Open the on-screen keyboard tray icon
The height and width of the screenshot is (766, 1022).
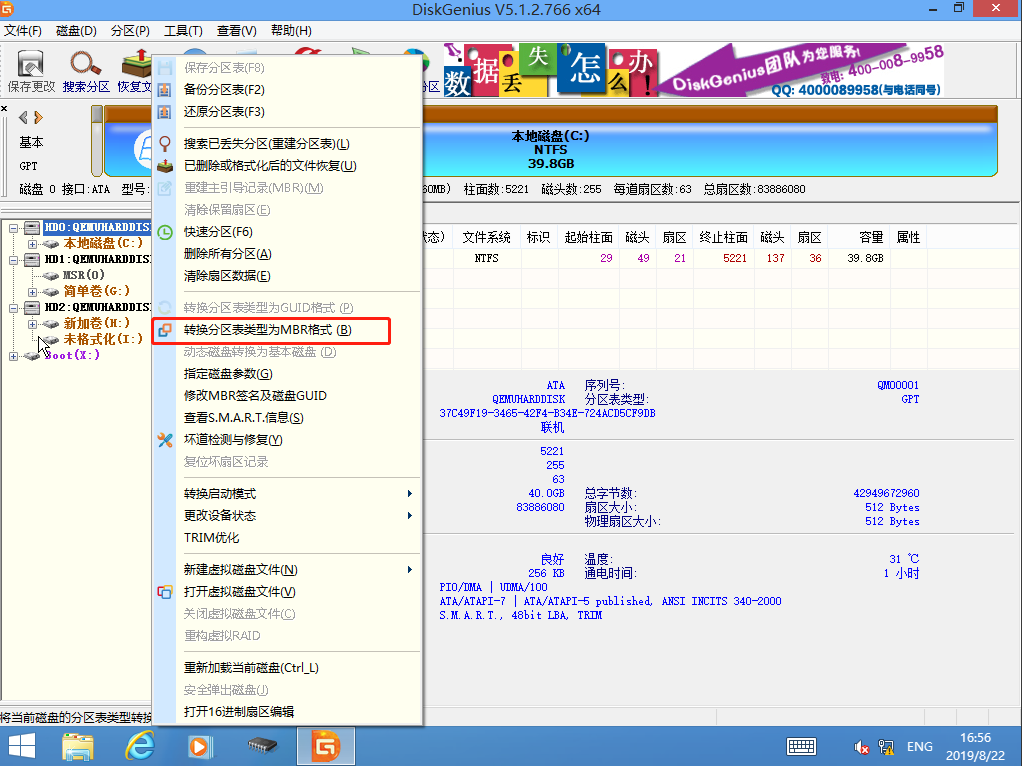801,746
